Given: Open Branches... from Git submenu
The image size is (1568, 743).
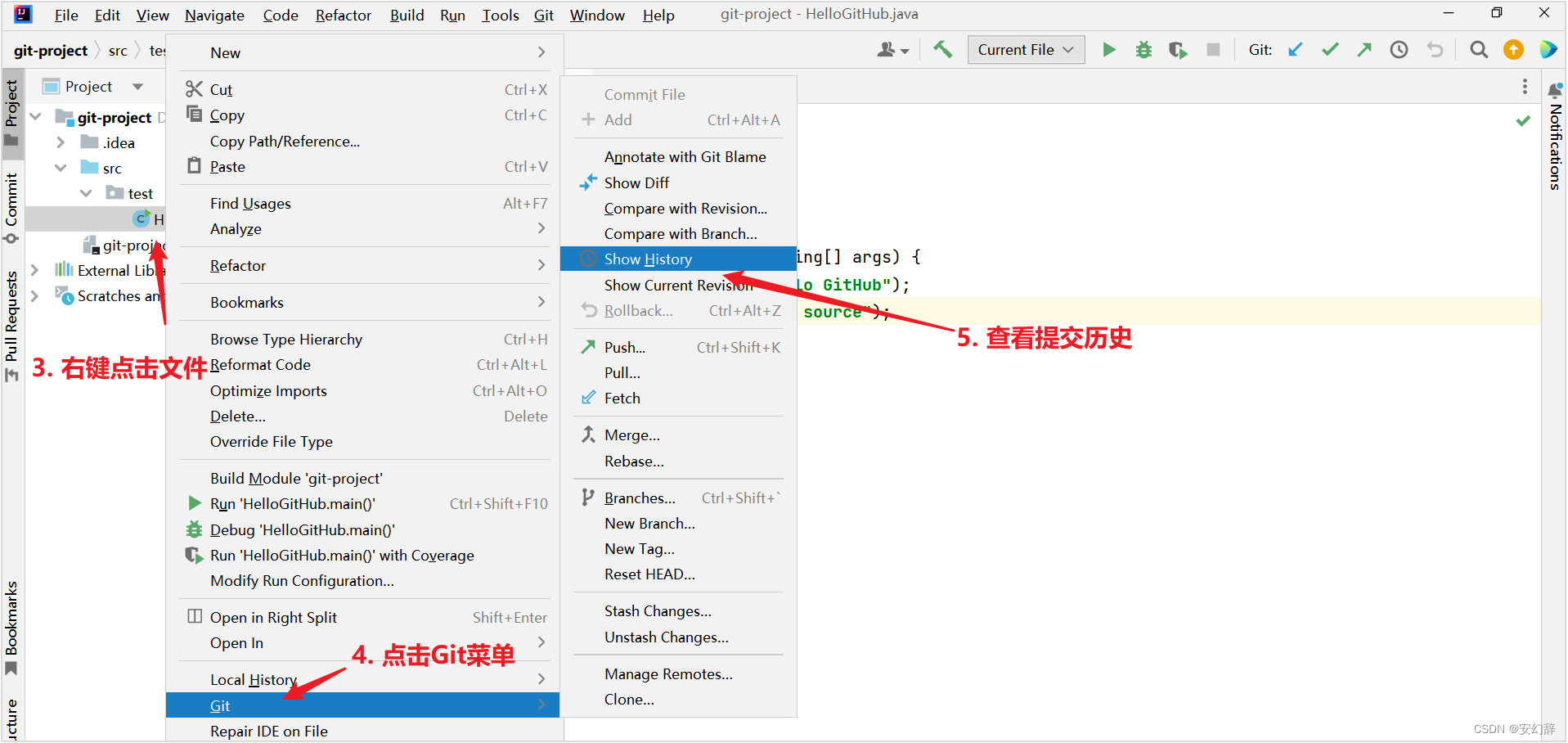Looking at the screenshot, I should [678, 498].
